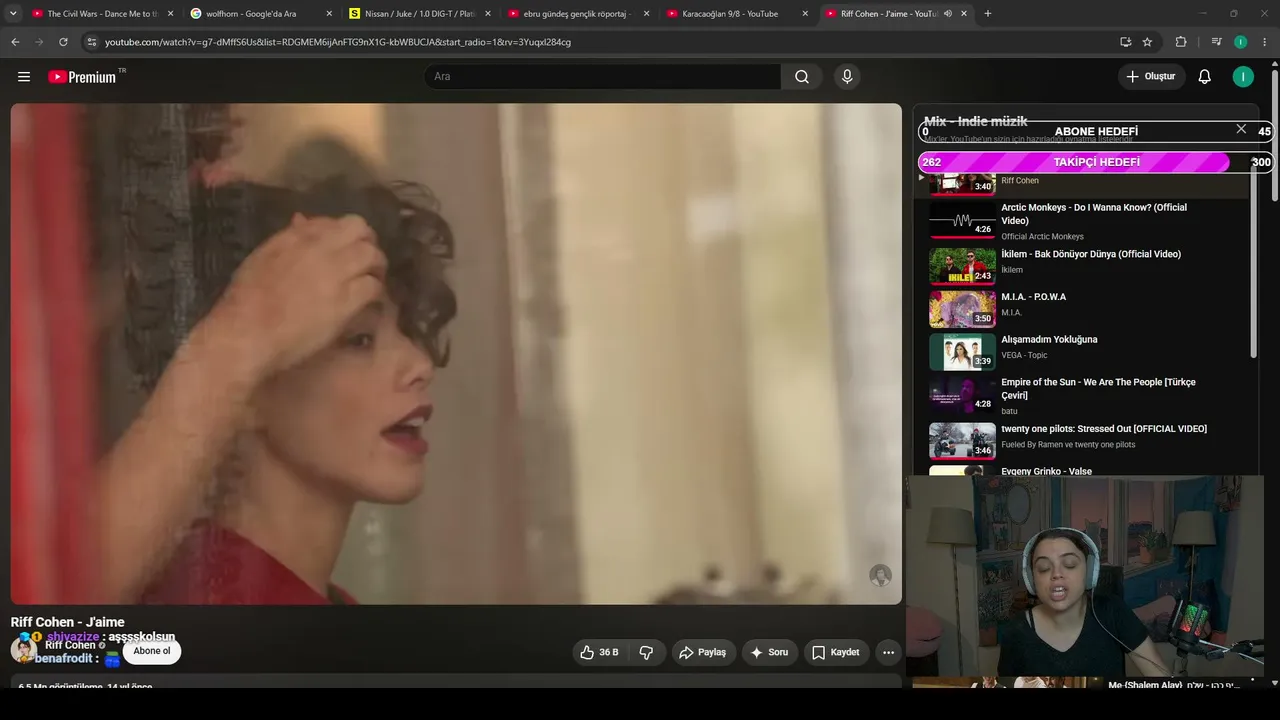The width and height of the screenshot is (1280, 720).
Task: Close the Nissan Juke tab
Action: pos(487,14)
